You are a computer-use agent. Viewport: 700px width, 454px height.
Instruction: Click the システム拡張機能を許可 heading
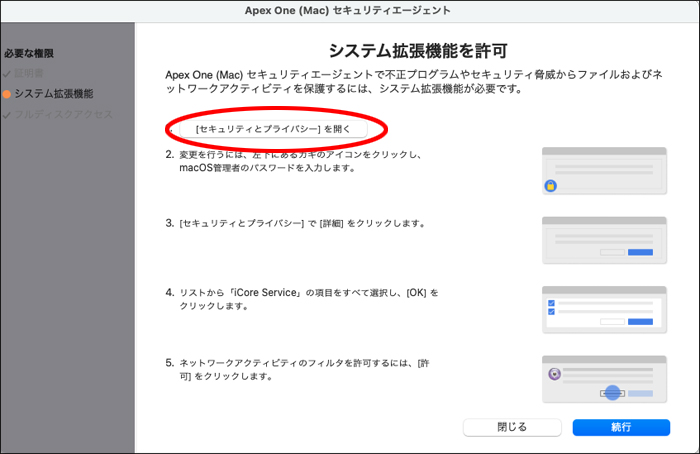click(x=416, y=51)
